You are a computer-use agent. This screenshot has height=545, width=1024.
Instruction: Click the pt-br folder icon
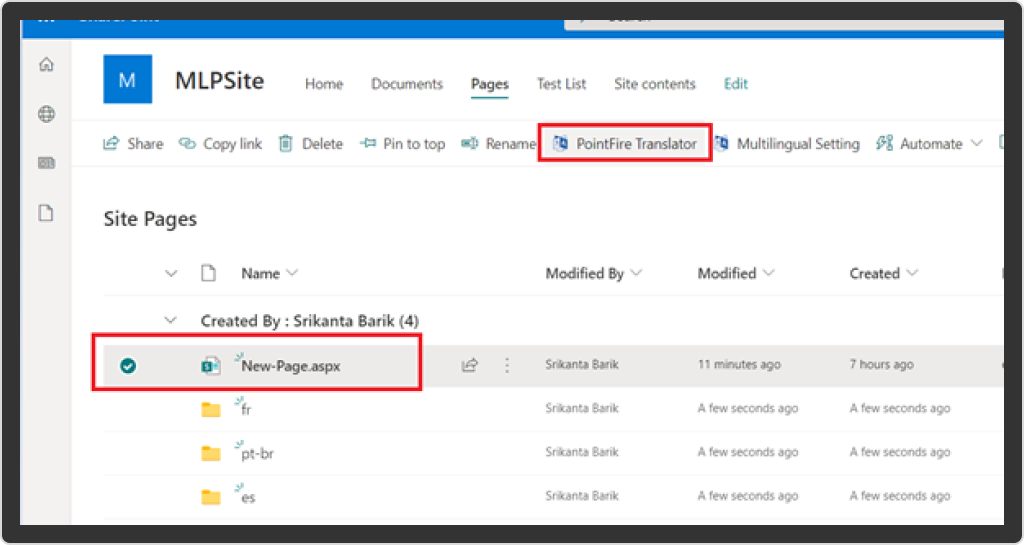coord(210,453)
